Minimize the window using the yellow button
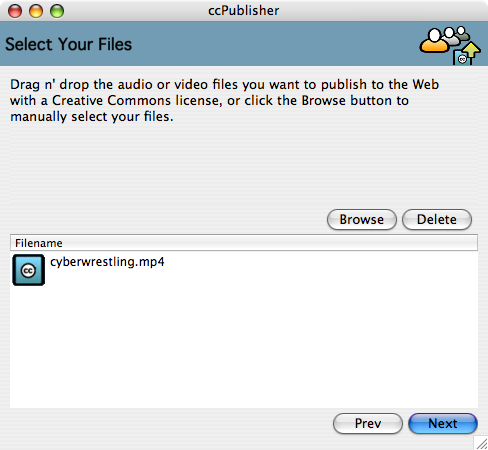This screenshot has height=450, width=488. click(x=36, y=11)
